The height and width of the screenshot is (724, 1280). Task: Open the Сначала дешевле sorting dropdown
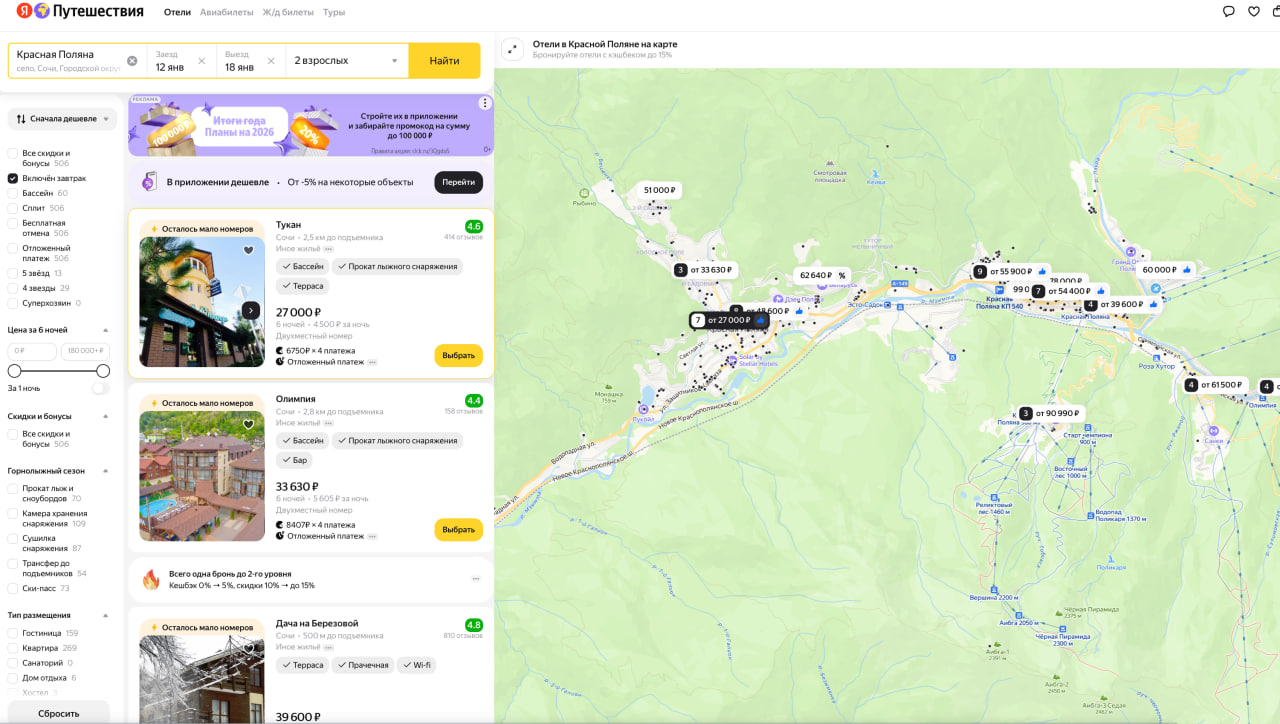(62, 119)
